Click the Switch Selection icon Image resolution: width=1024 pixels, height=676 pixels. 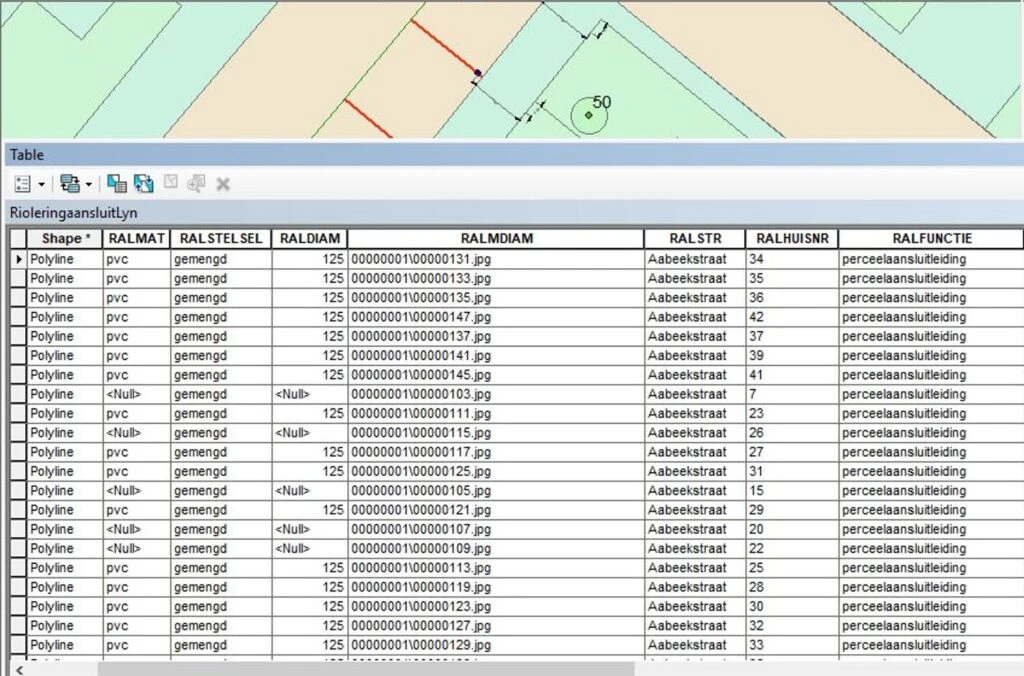click(x=143, y=184)
